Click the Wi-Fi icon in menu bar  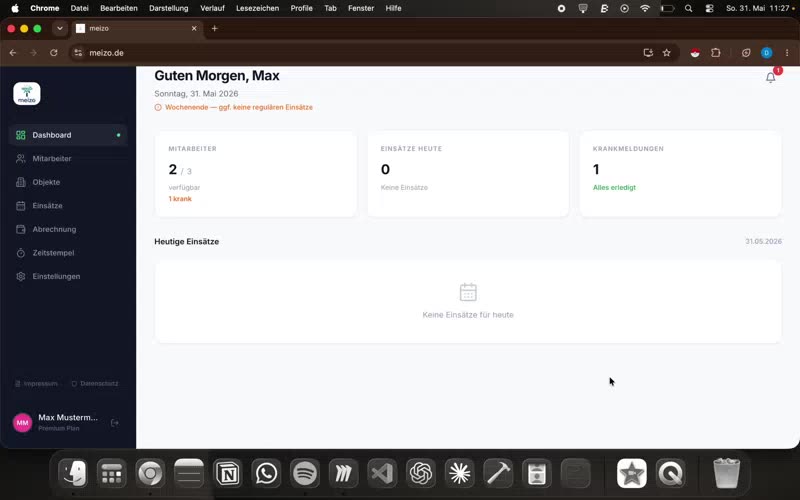(645, 8)
